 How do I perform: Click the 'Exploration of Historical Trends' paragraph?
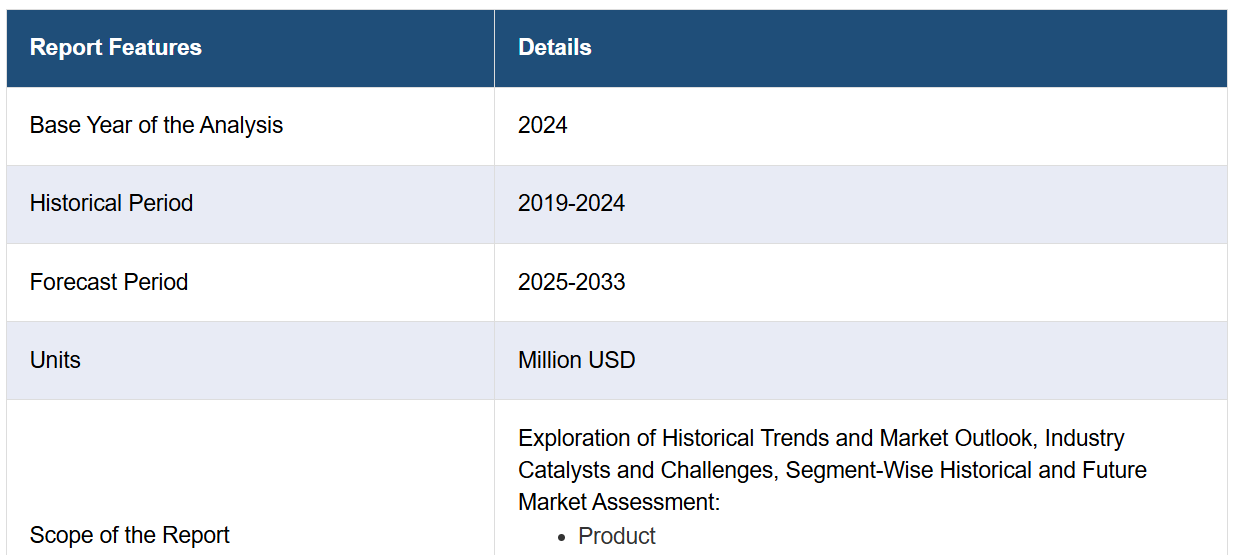coord(832,470)
